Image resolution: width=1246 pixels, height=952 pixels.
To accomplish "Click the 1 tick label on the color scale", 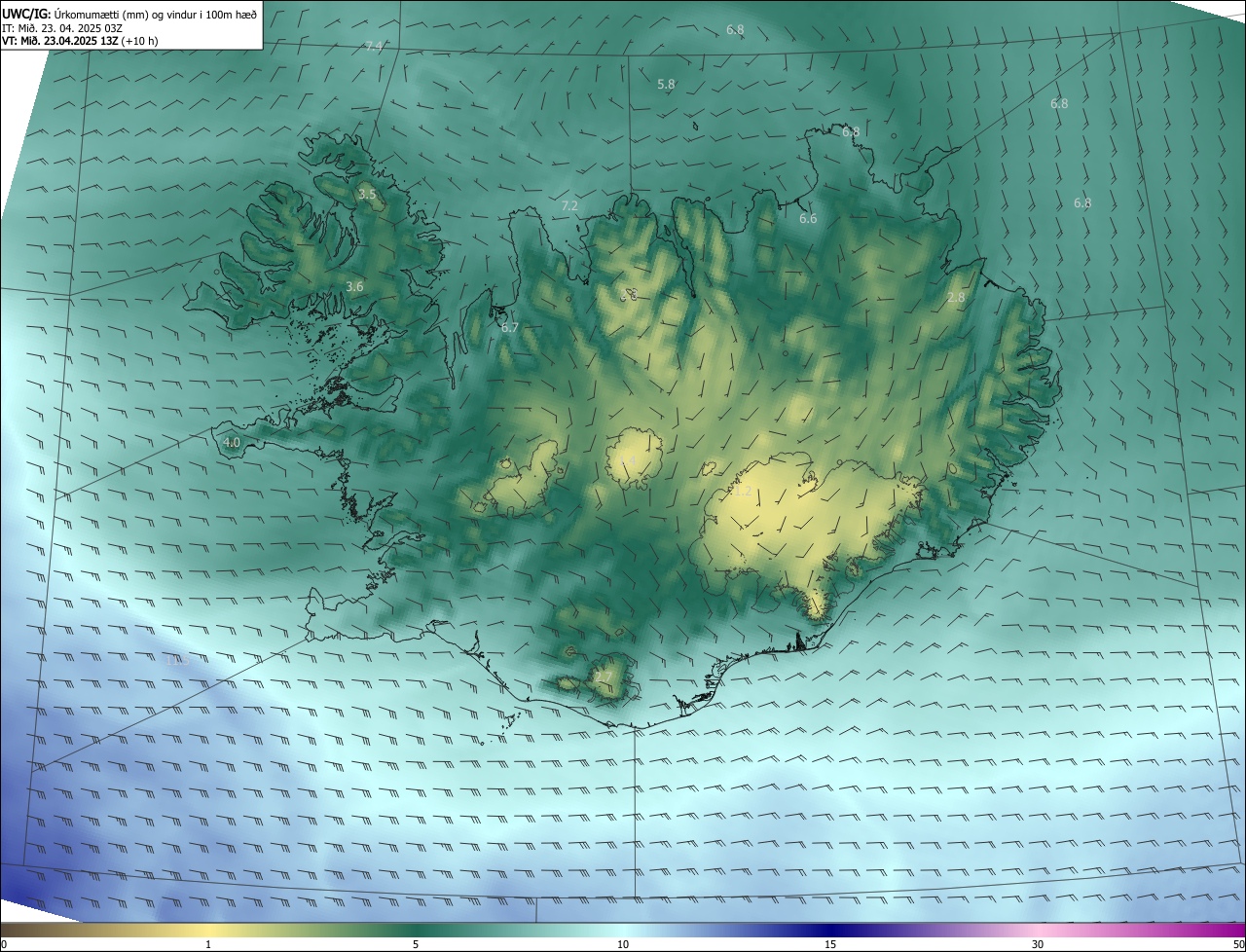I will click(x=208, y=944).
